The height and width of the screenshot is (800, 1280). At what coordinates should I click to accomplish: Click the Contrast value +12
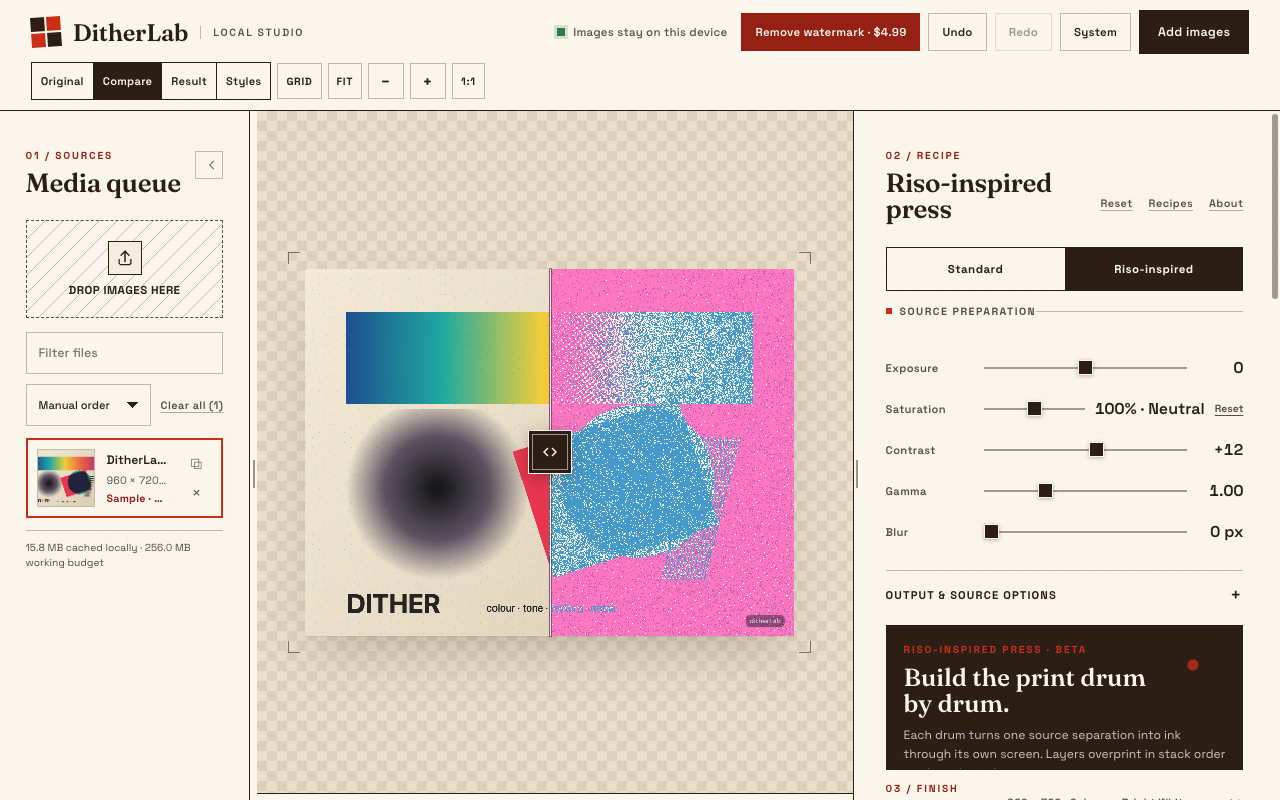[1229, 450]
